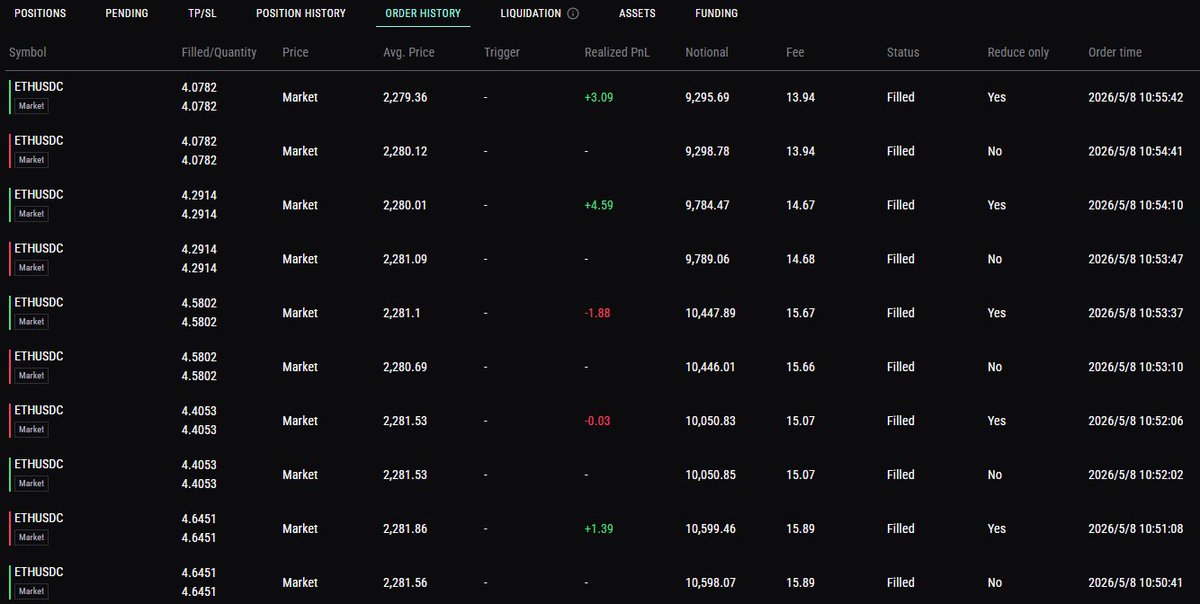The width and height of the screenshot is (1200, 604).
Task: Click order time 2026/5/8 10:52:02
Action: coord(1134,475)
